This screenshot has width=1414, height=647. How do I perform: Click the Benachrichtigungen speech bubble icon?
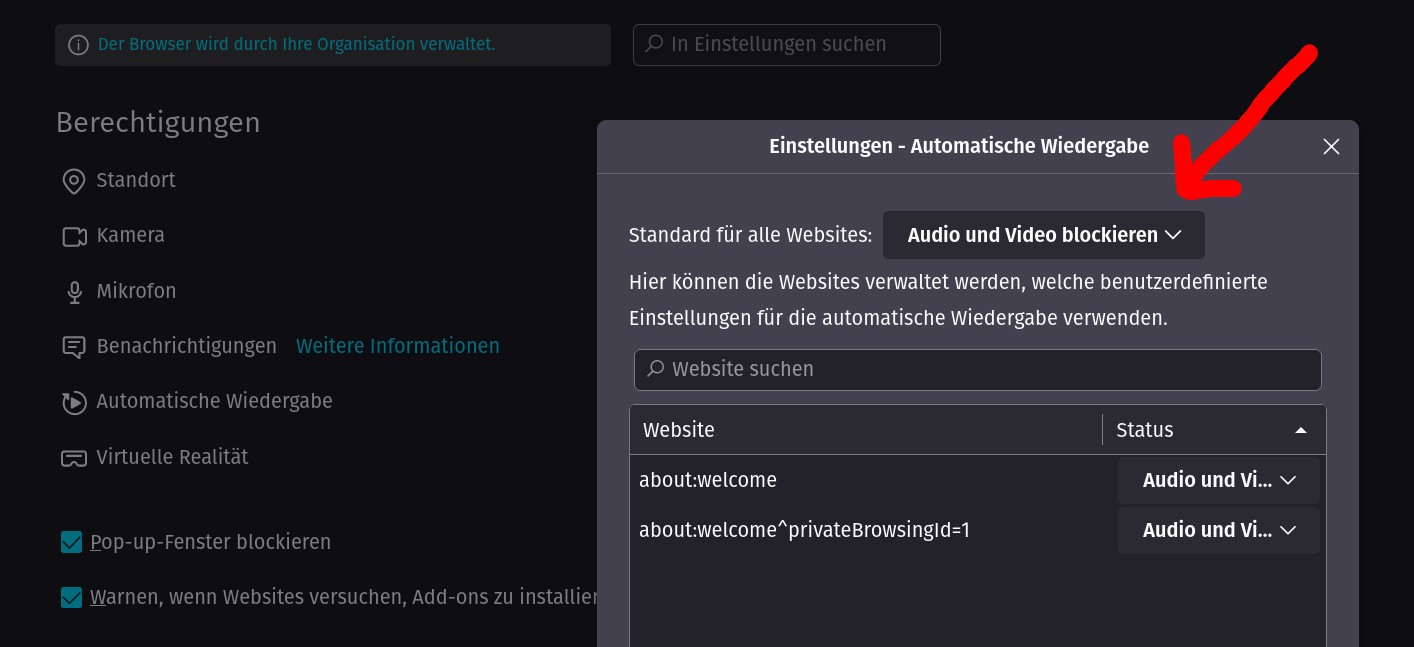click(x=72, y=346)
